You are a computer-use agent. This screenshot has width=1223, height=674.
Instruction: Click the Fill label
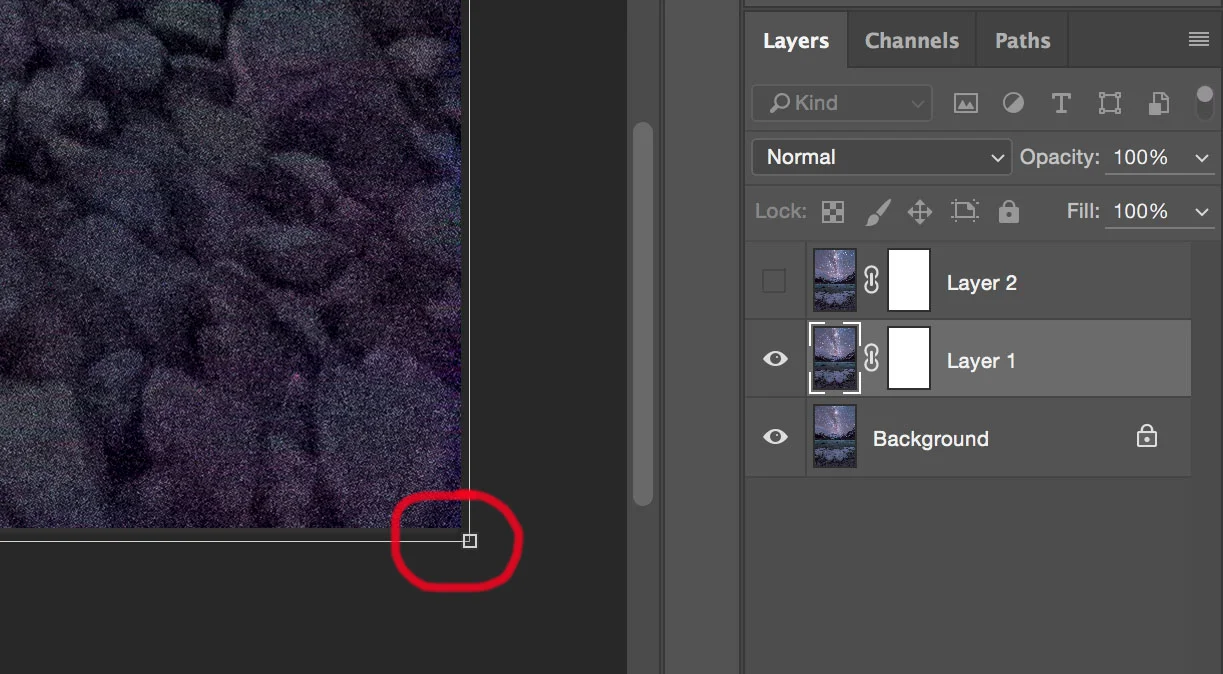1083,211
